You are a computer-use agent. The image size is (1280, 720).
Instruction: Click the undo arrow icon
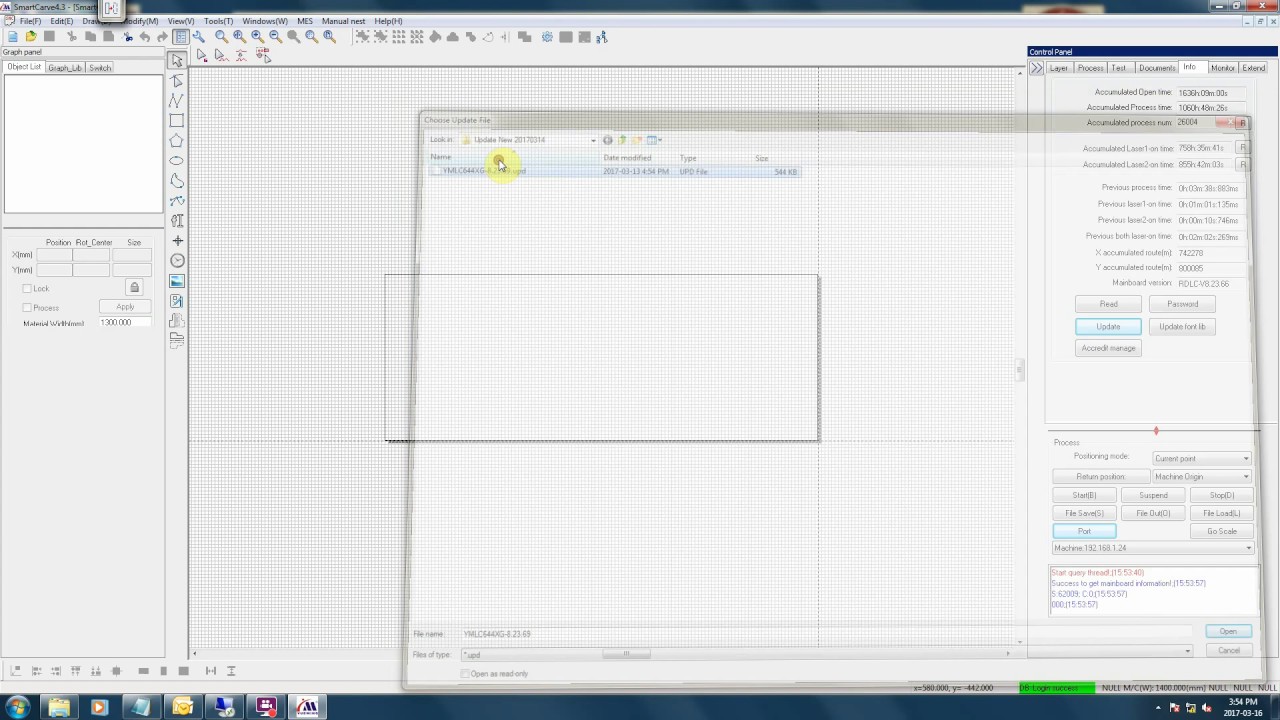point(145,37)
